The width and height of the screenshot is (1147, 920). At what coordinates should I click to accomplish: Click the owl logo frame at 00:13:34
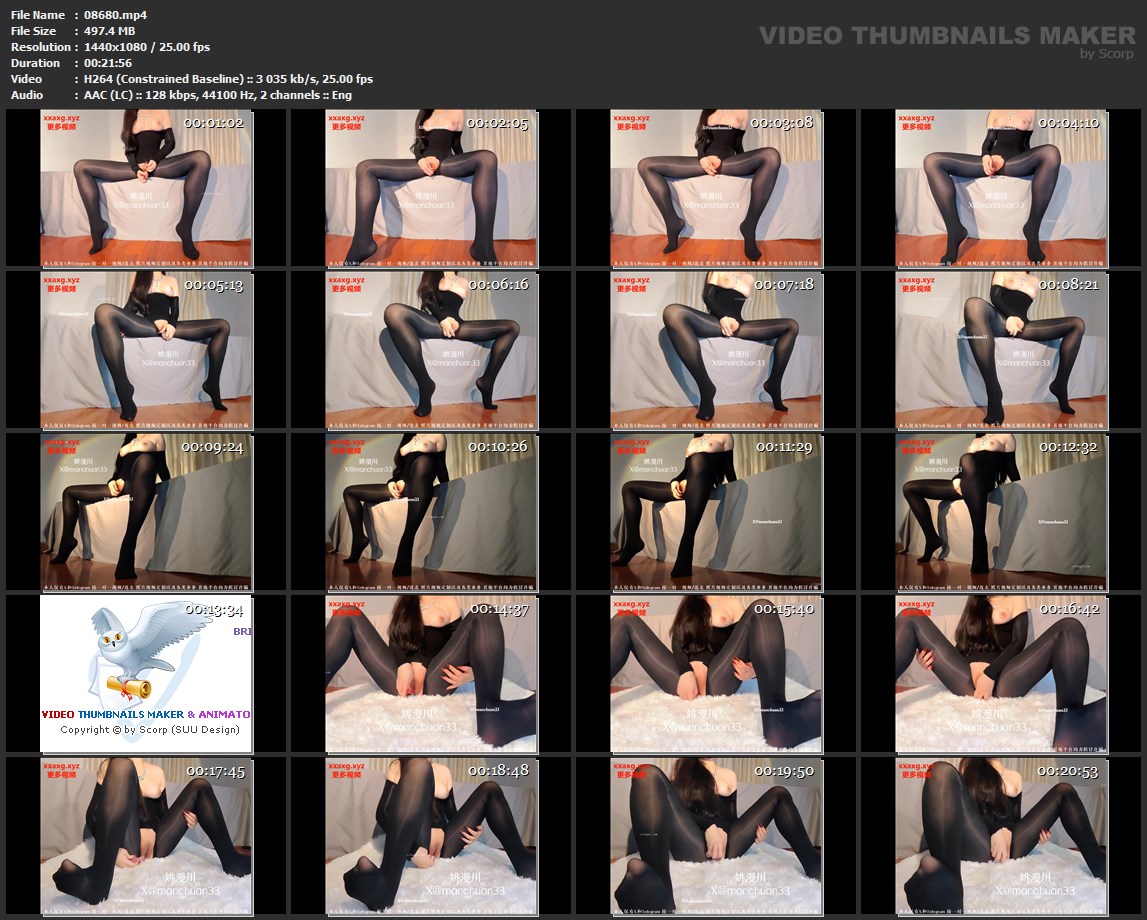tap(146, 675)
